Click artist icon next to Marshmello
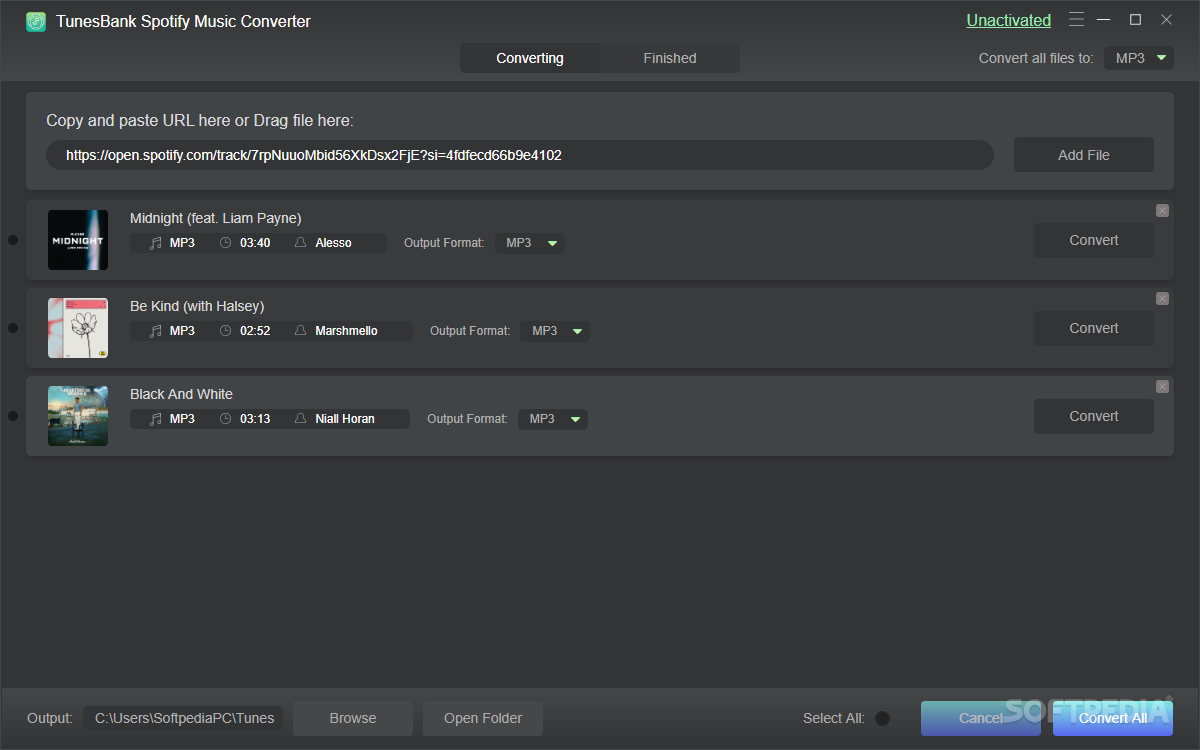The image size is (1200, 750). [x=300, y=331]
